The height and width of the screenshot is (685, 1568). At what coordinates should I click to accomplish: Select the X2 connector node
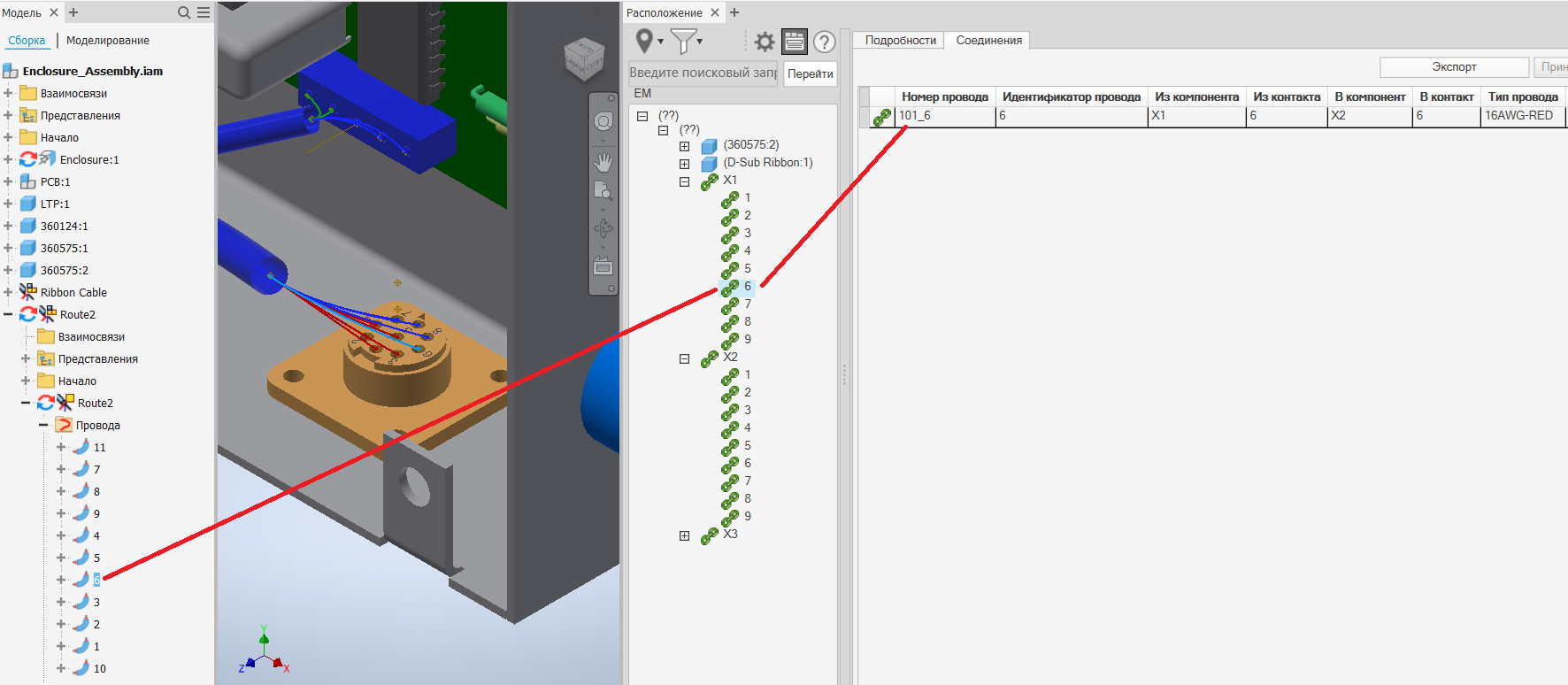pos(730,357)
